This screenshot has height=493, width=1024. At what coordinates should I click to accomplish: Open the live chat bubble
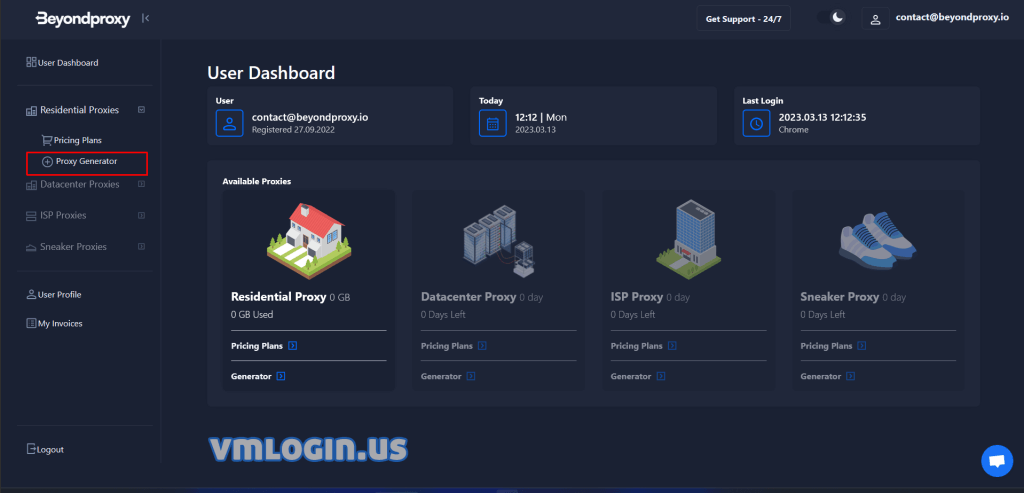[997, 461]
